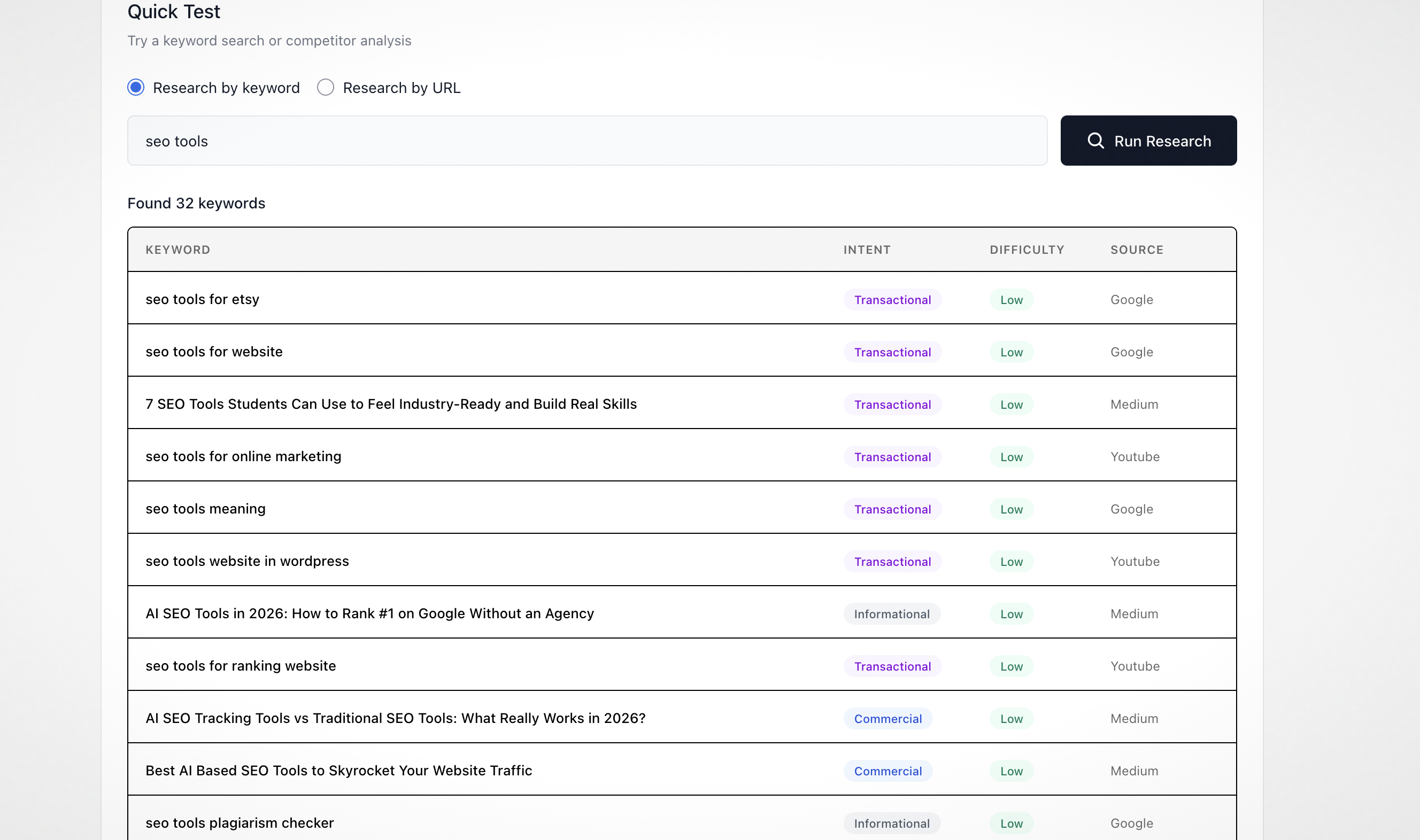Click the INTENT column header
This screenshot has height=840, width=1420.
click(x=867, y=250)
